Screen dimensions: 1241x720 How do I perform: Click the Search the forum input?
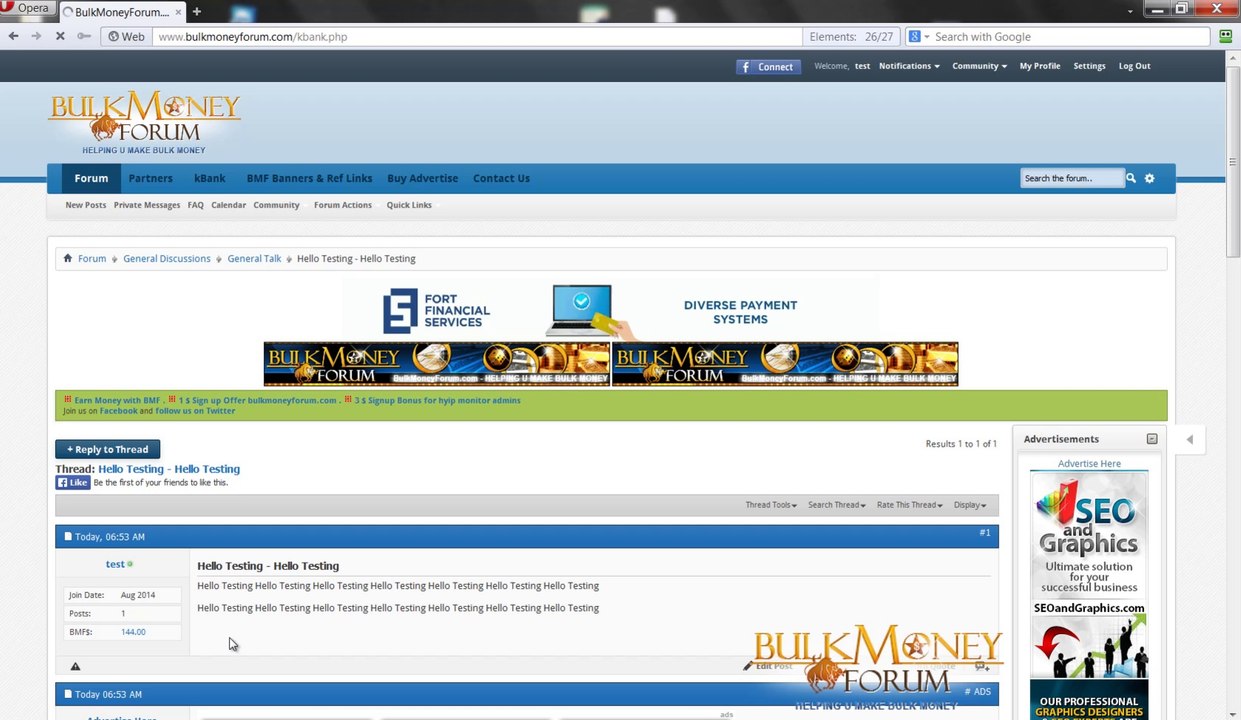pyautogui.click(x=1071, y=178)
